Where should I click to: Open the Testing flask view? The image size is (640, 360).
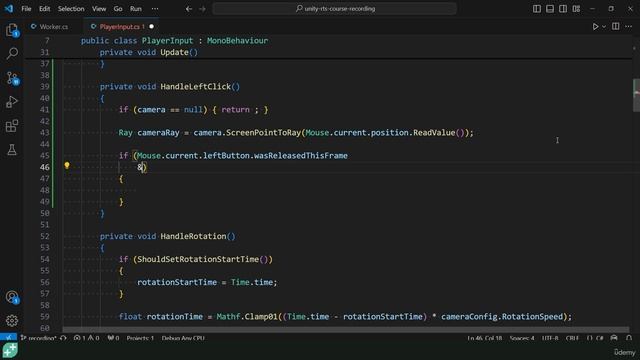12,149
